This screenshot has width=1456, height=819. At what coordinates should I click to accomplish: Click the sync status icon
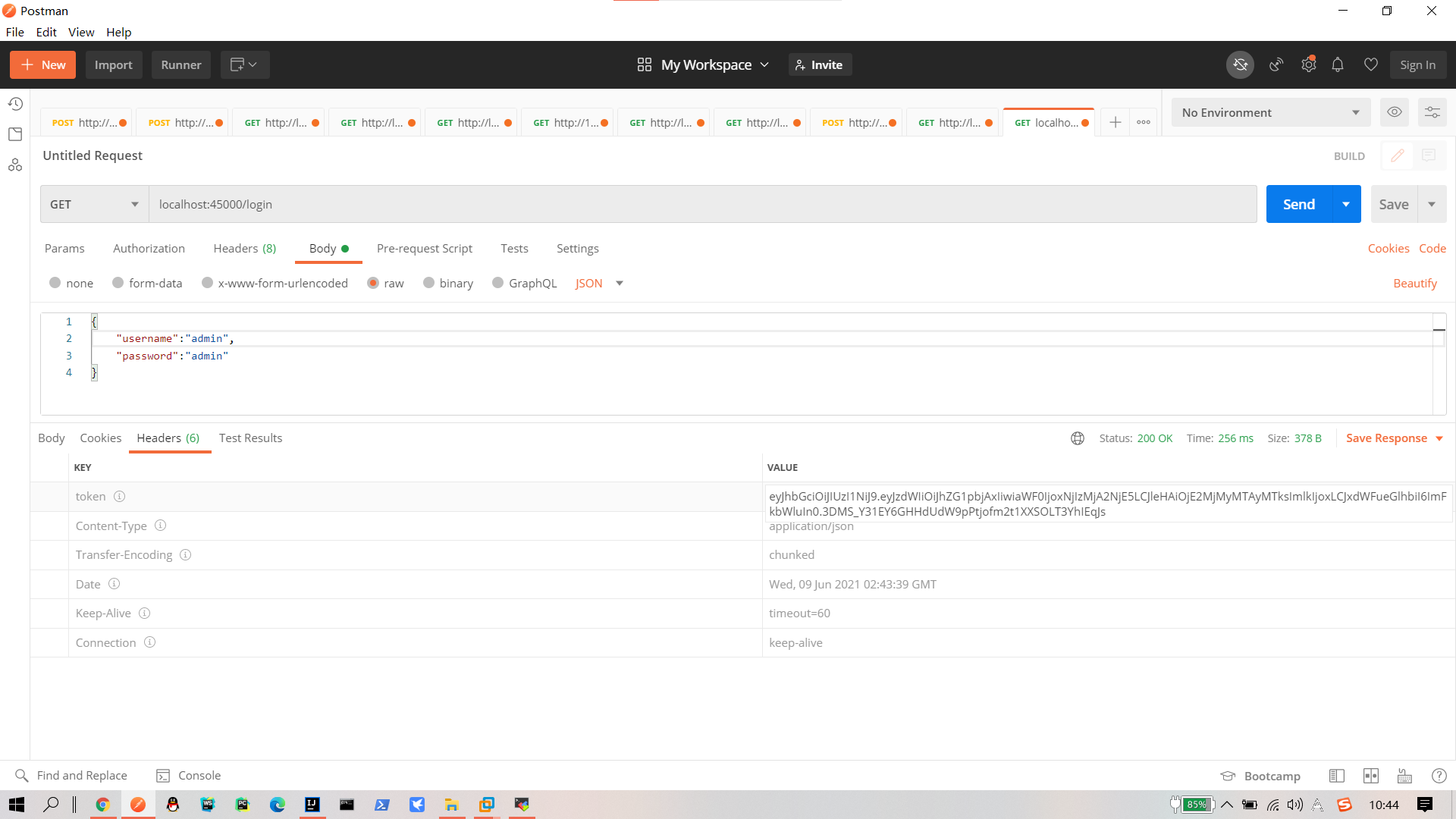pos(1240,65)
